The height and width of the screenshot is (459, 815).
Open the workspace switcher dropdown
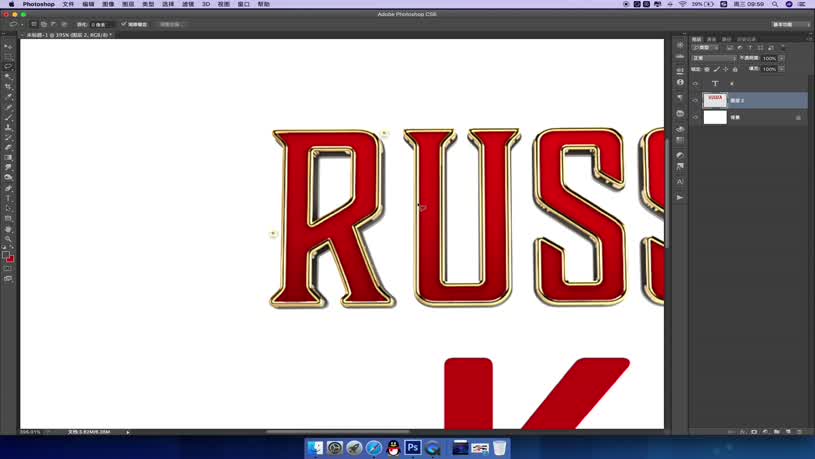[790, 24]
